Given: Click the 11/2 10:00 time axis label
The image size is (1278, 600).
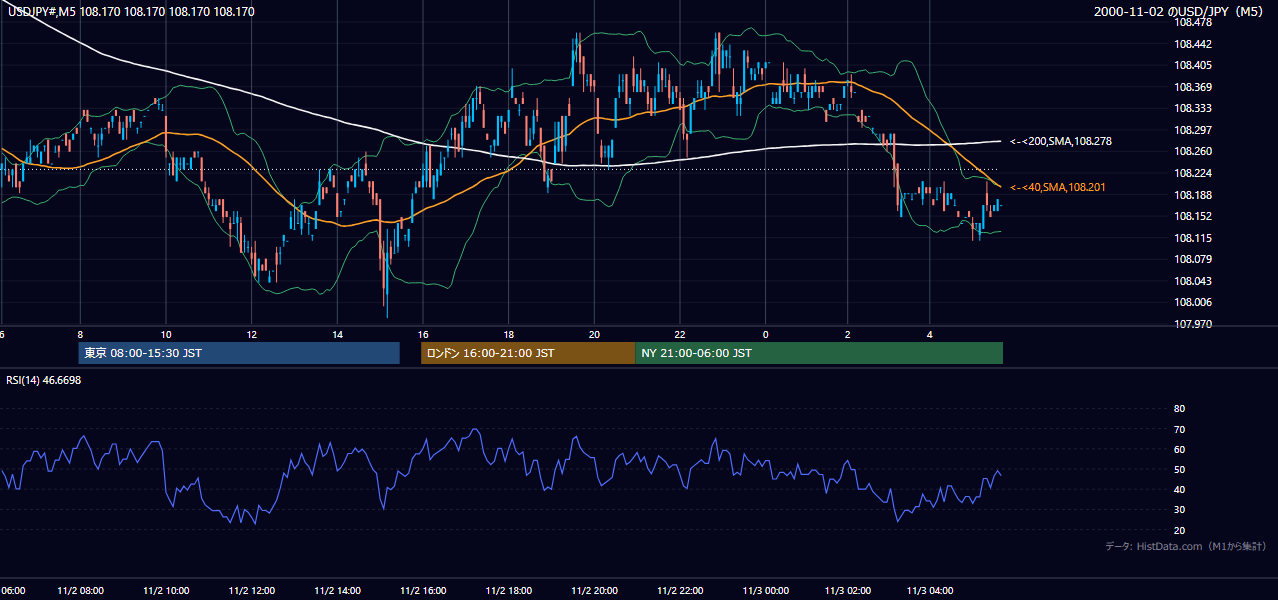Looking at the screenshot, I should tap(166, 591).
